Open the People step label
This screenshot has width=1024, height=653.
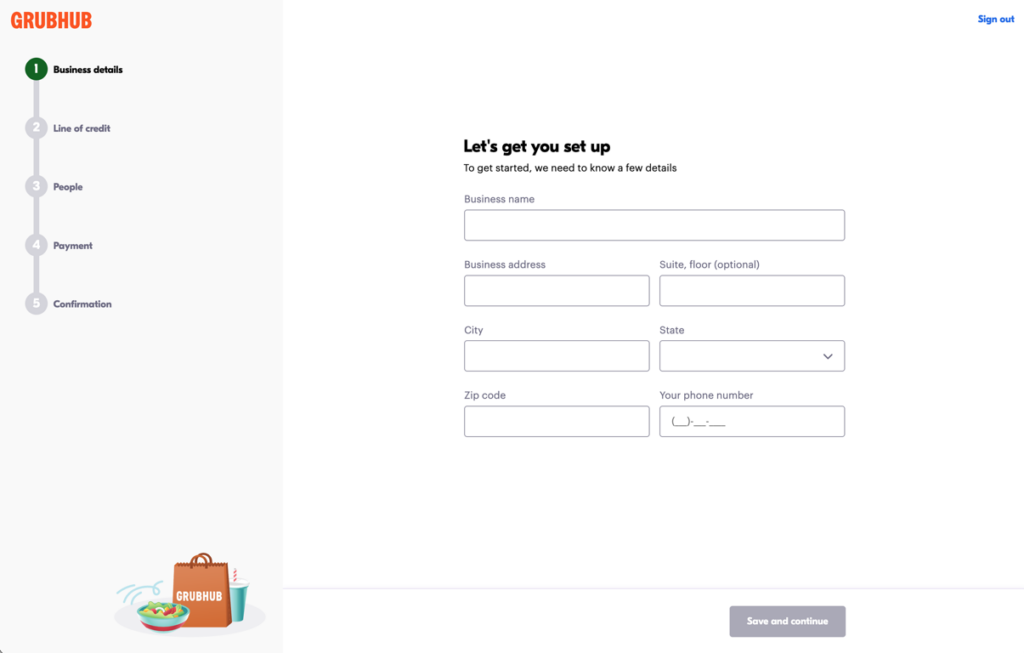68,187
